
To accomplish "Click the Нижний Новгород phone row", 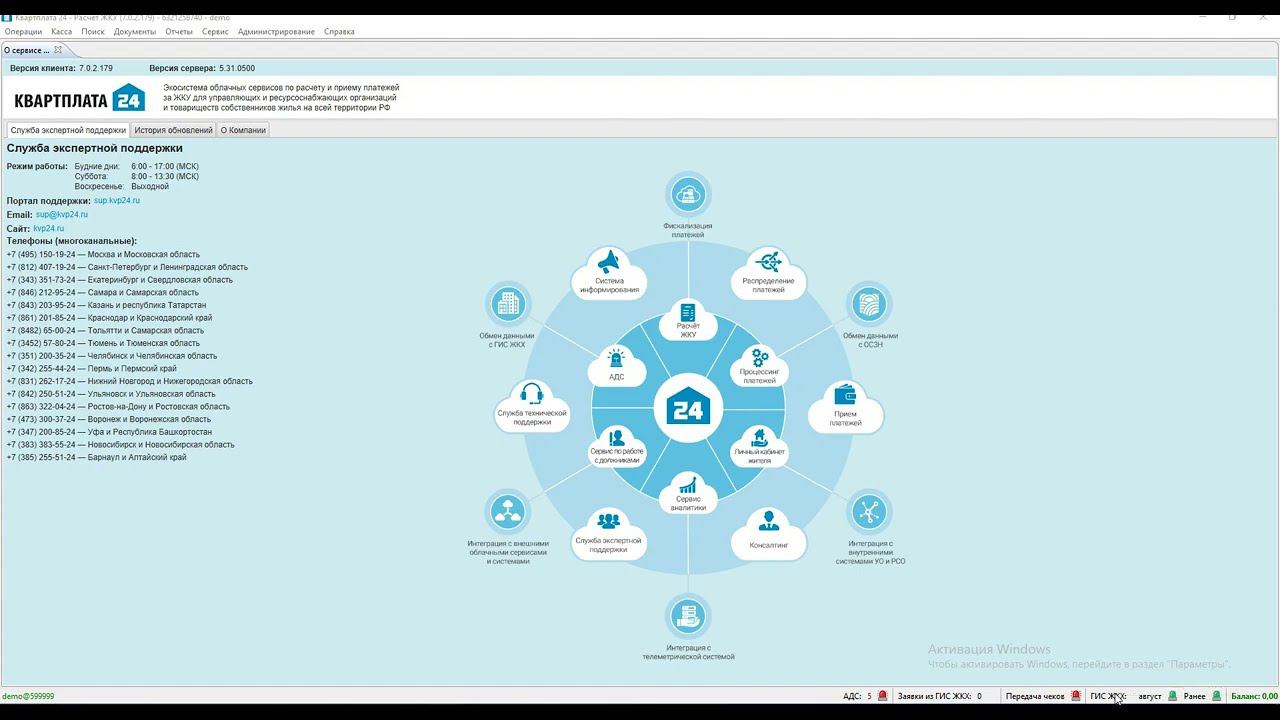I will tap(130, 381).
